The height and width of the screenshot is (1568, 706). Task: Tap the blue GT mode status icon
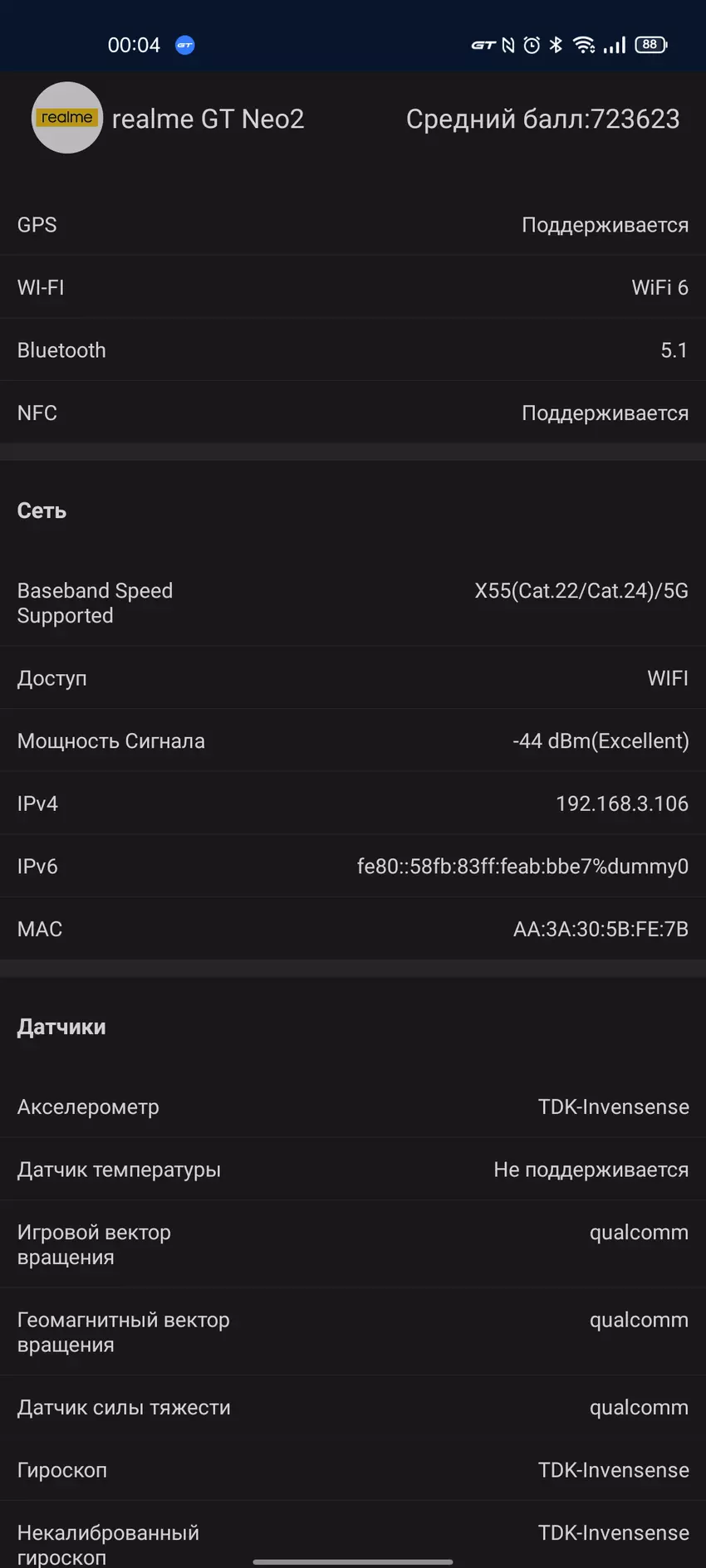click(184, 46)
